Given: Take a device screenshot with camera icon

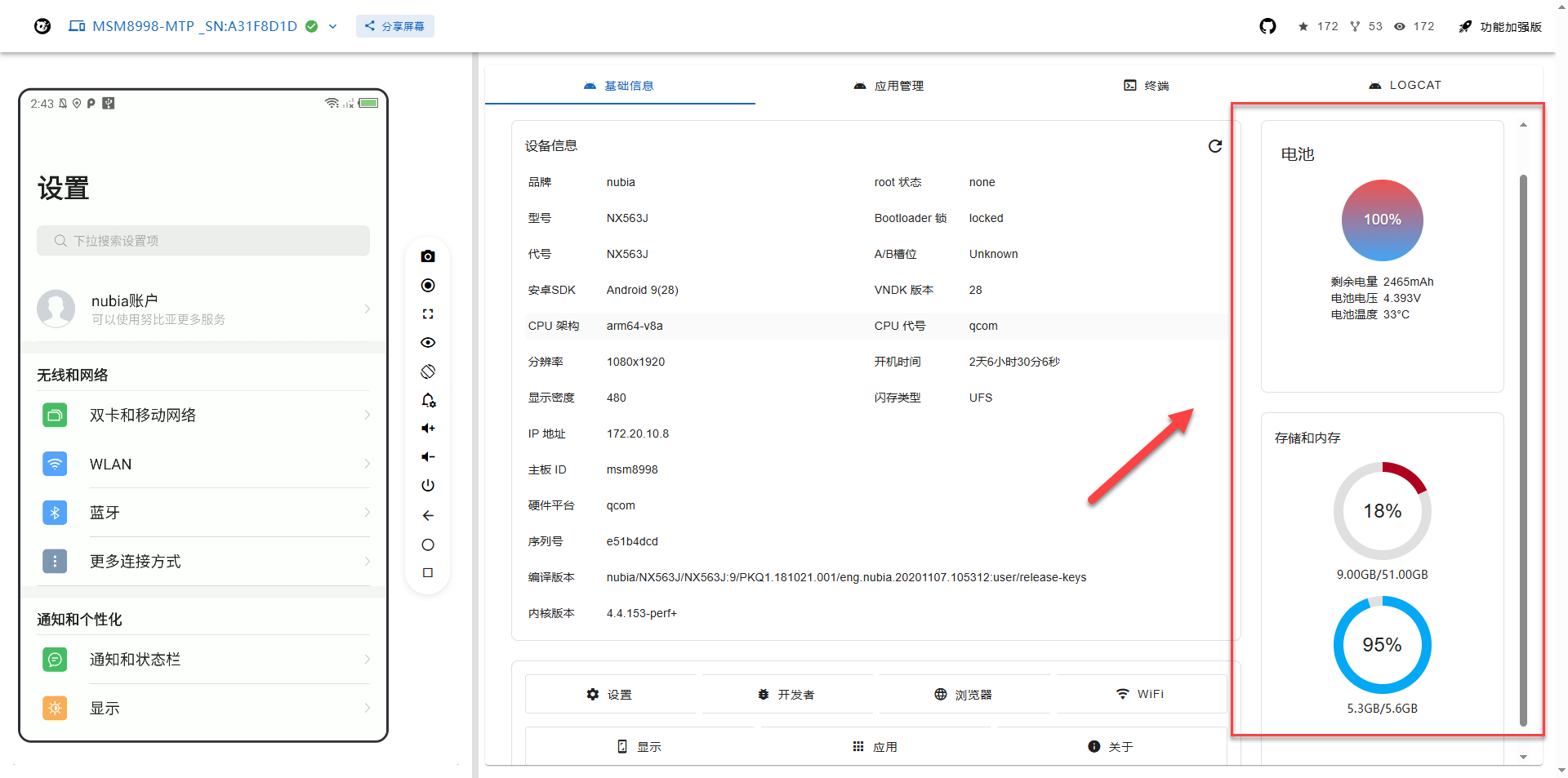Looking at the screenshot, I should click(428, 256).
